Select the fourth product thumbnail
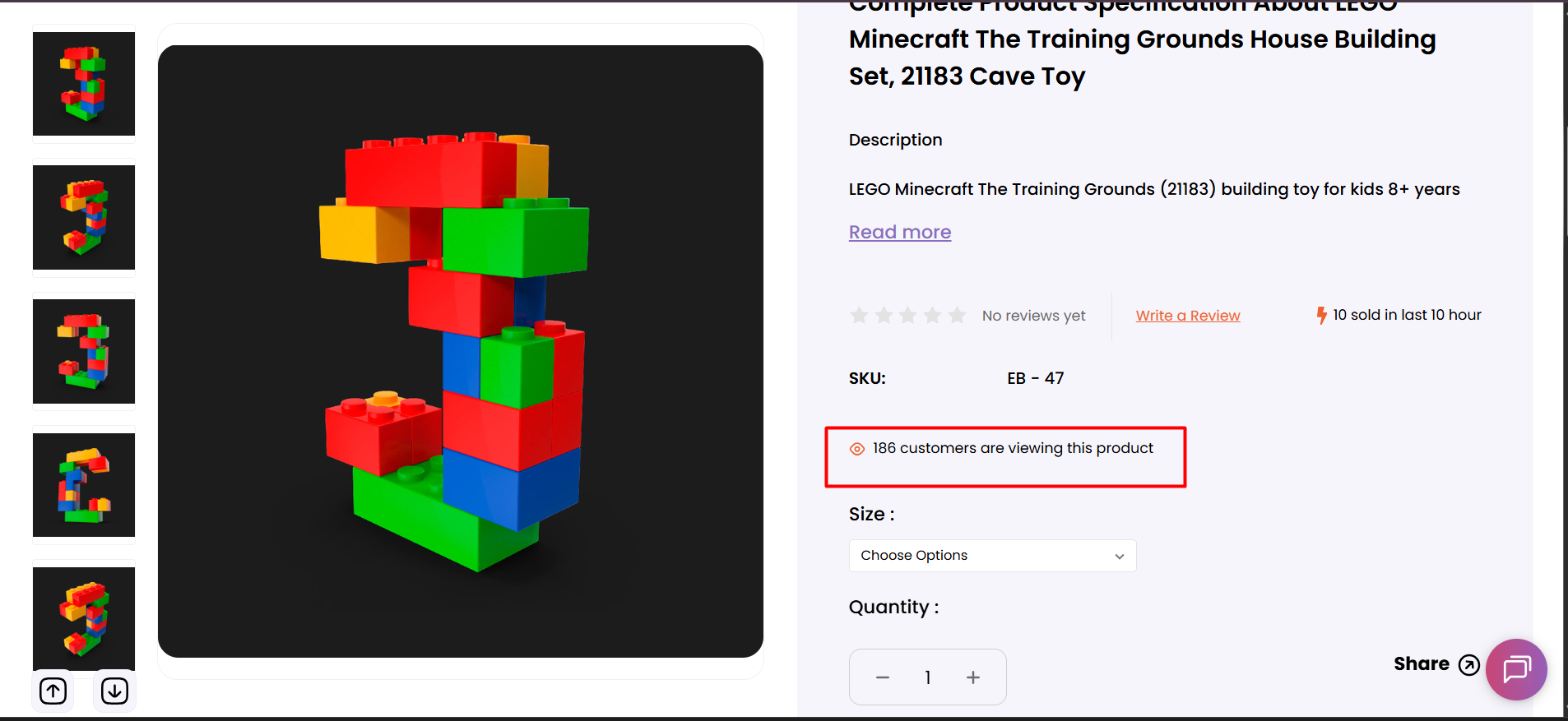The image size is (1568, 721). [84, 485]
